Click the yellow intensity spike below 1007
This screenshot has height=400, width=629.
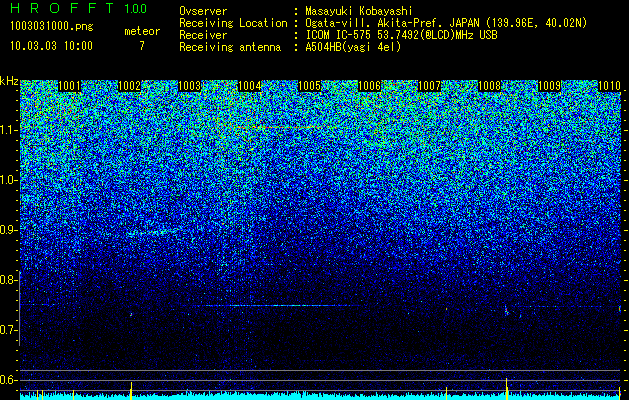[446, 393]
